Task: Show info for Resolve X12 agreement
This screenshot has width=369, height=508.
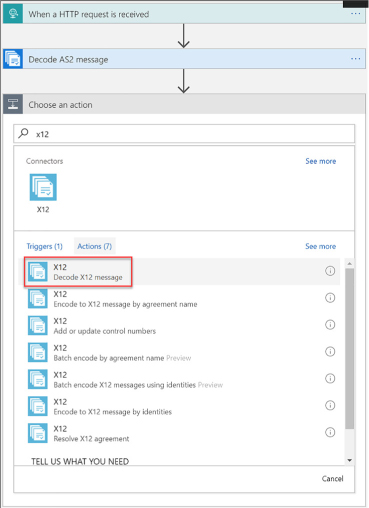Action: pos(330,432)
